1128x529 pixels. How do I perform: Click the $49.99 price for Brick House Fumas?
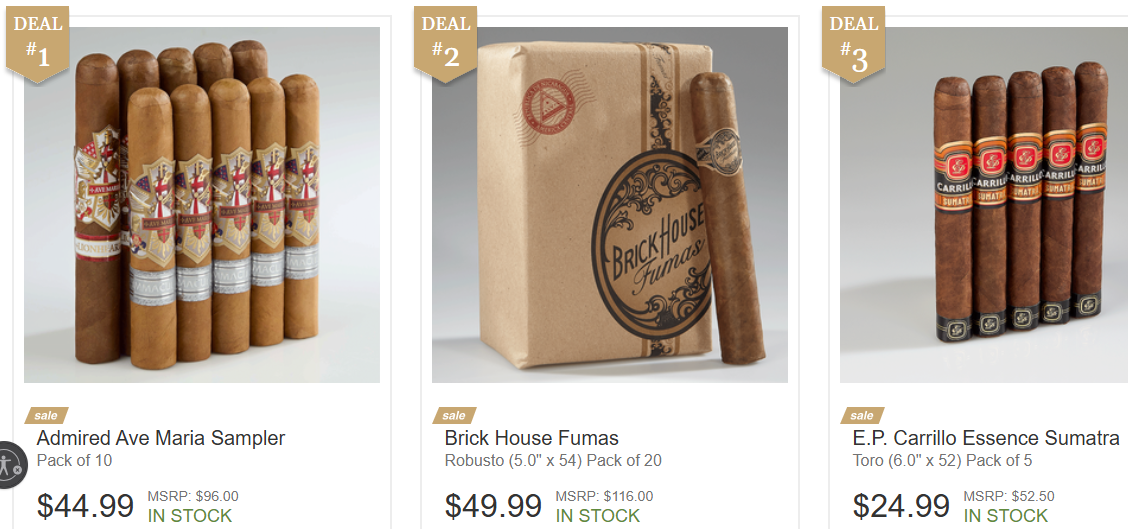pyautogui.click(x=493, y=506)
